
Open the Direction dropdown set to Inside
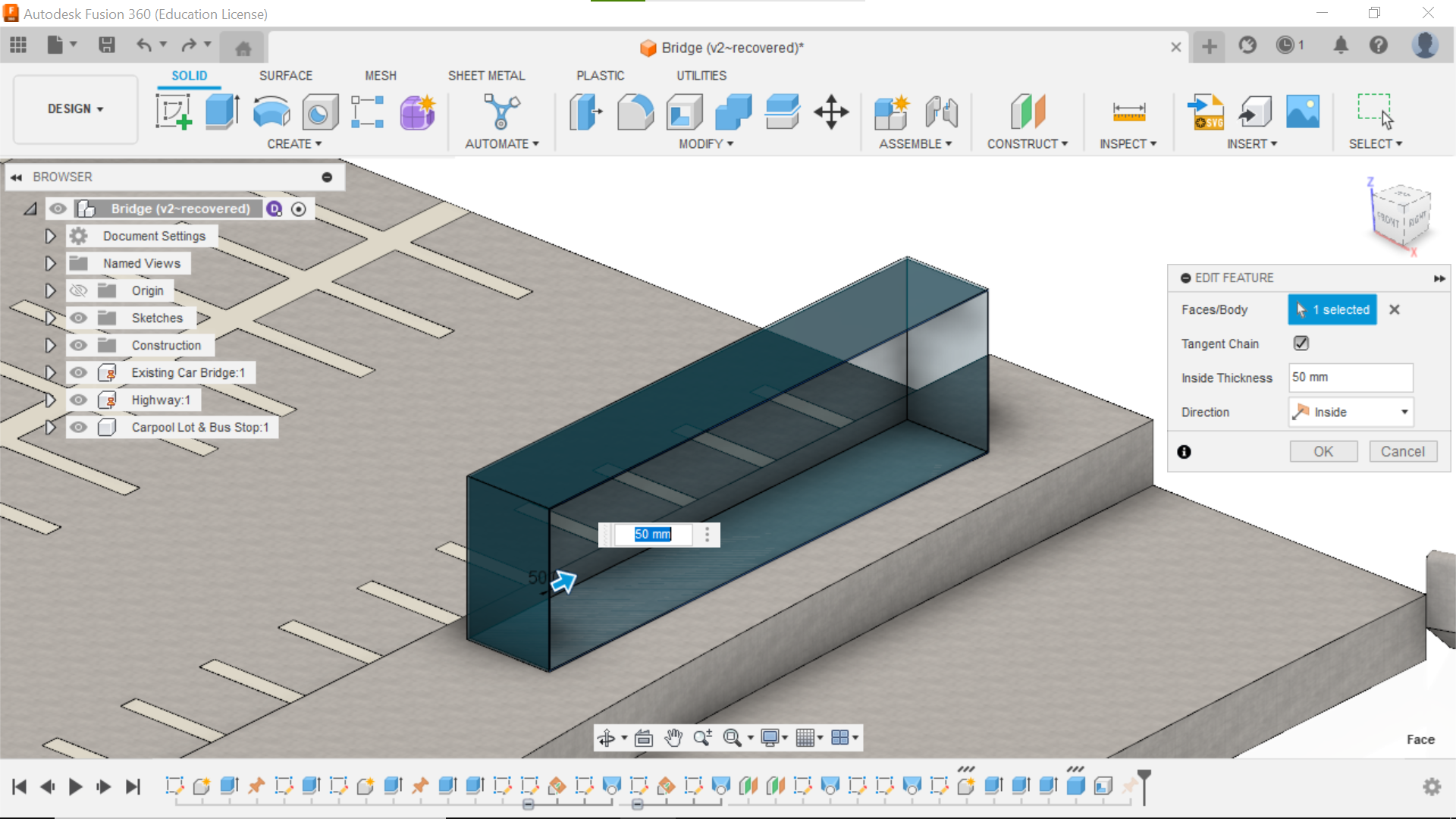(1351, 412)
